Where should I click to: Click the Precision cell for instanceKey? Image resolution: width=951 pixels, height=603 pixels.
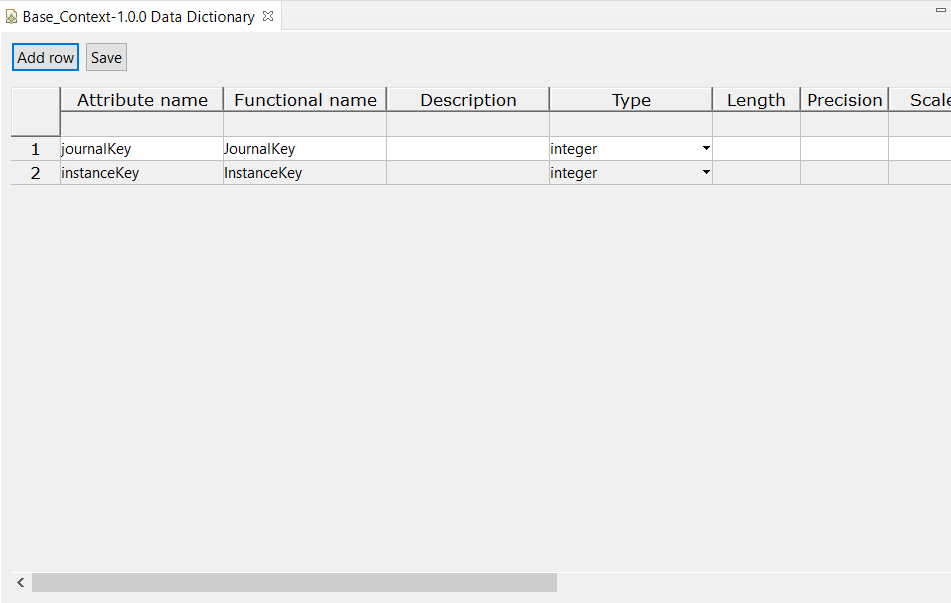(x=844, y=173)
